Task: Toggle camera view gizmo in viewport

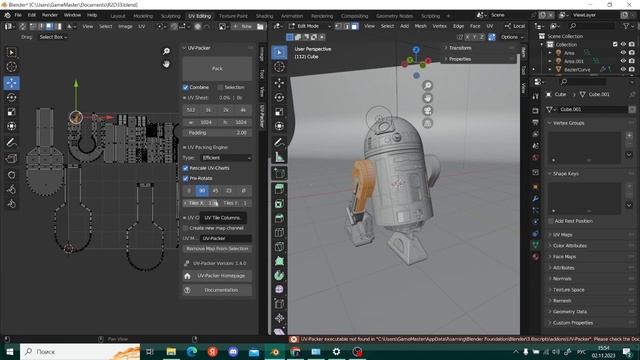Action: click(427, 111)
